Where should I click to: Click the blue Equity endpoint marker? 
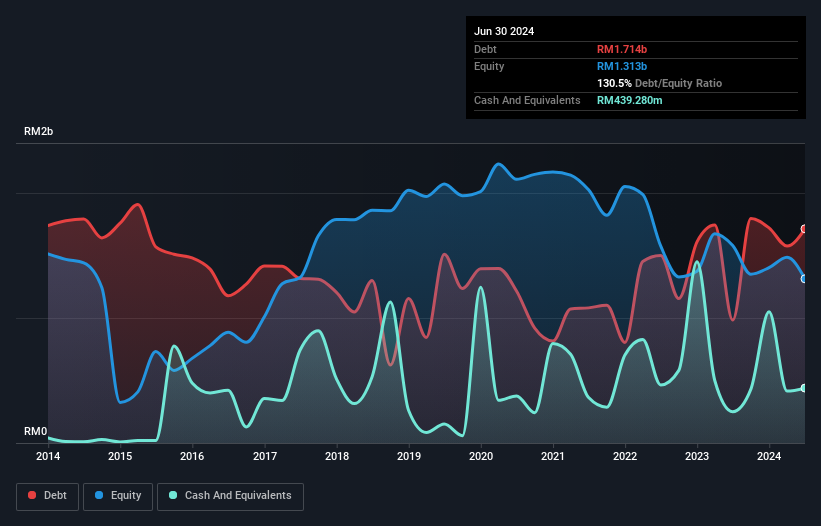pyautogui.click(x=804, y=279)
